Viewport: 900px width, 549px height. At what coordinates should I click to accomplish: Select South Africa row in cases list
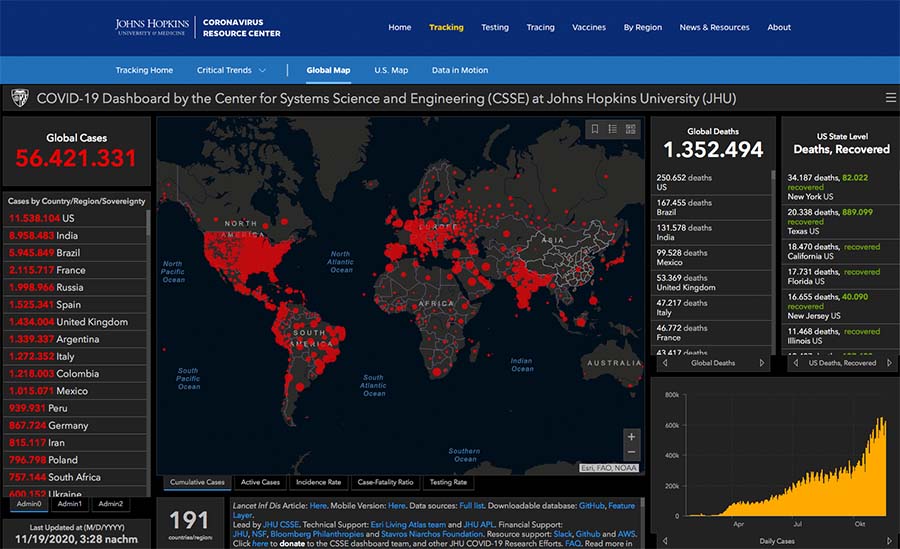point(75,477)
